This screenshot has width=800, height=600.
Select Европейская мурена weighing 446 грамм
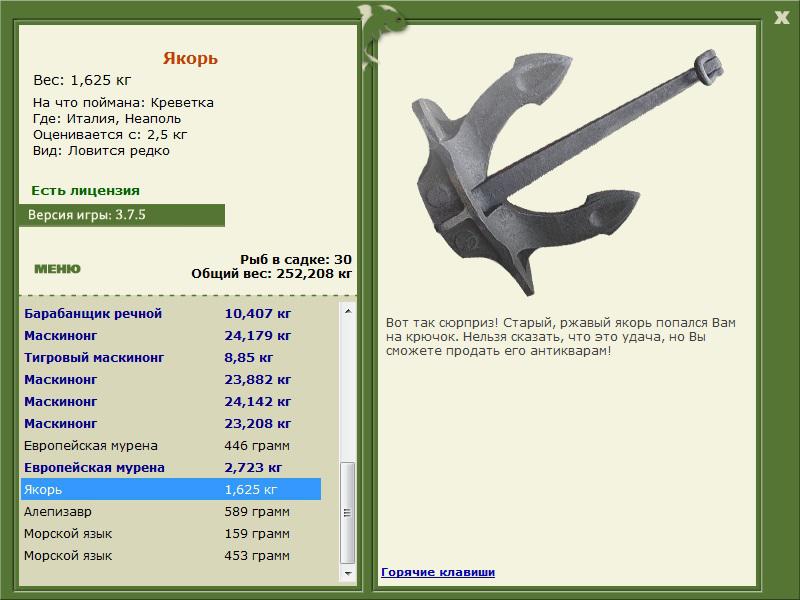coord(171,445)
